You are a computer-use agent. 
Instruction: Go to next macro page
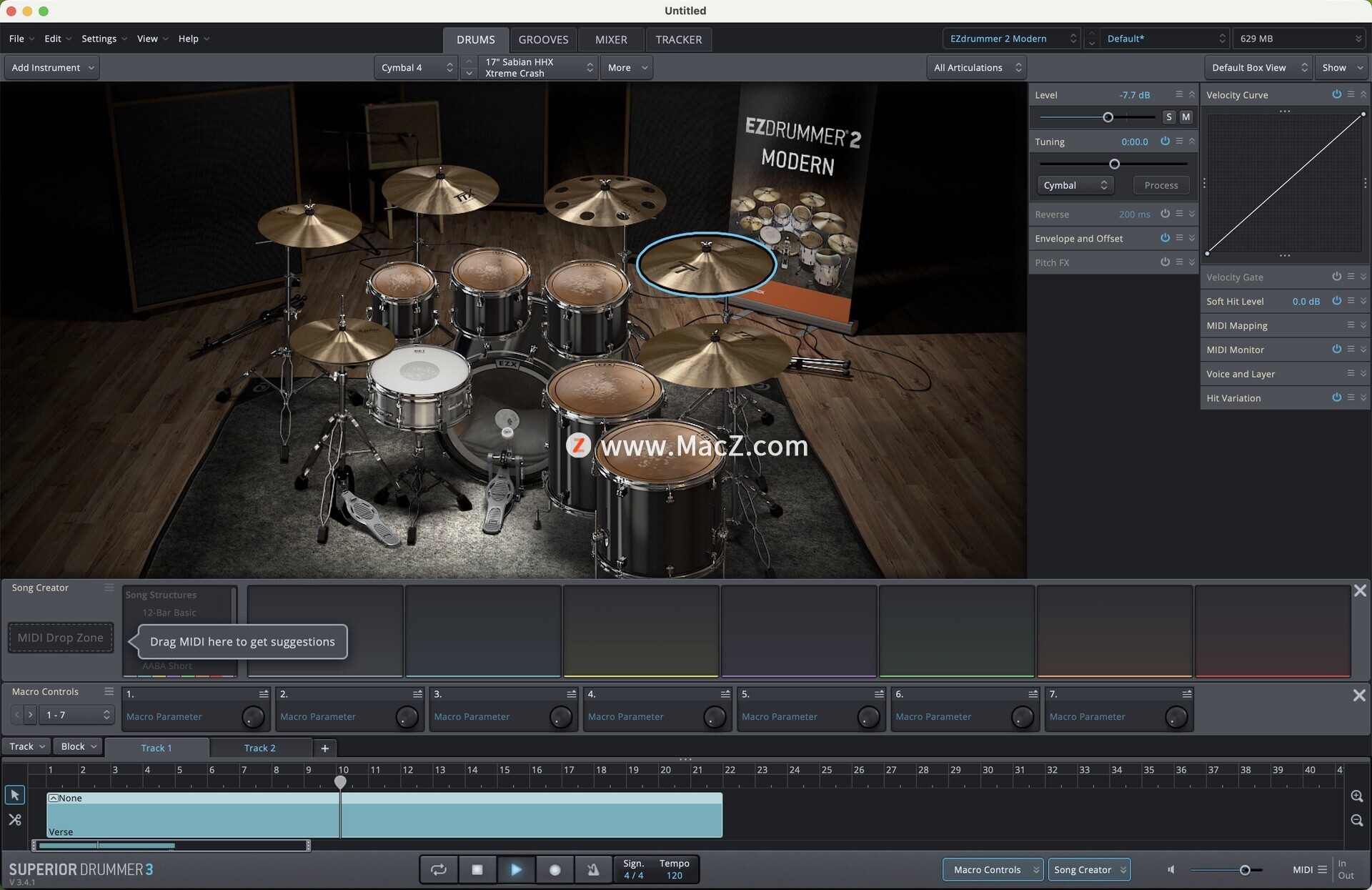[30, 715]
